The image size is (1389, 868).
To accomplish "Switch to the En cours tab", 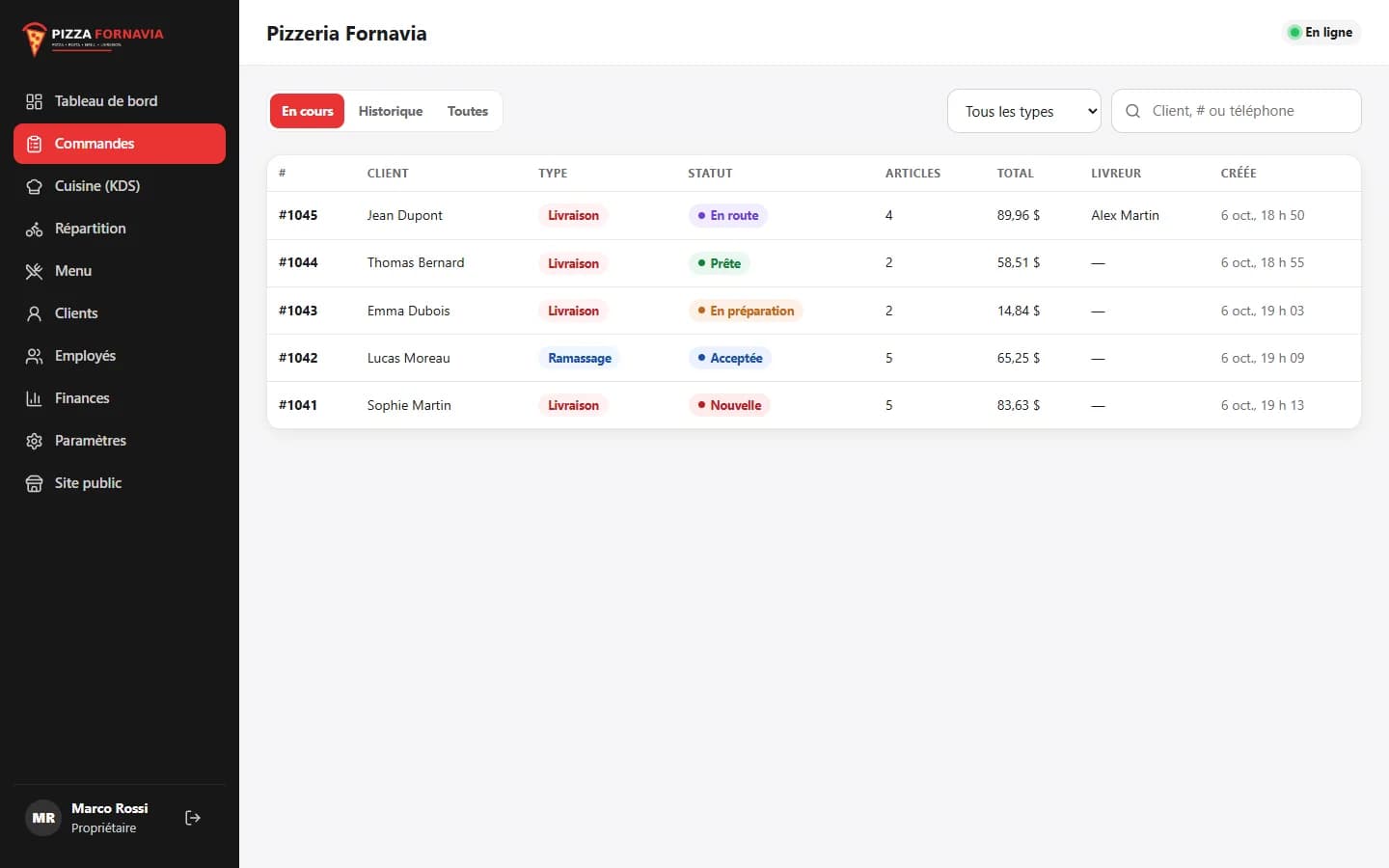I will (x=307, y=111).
